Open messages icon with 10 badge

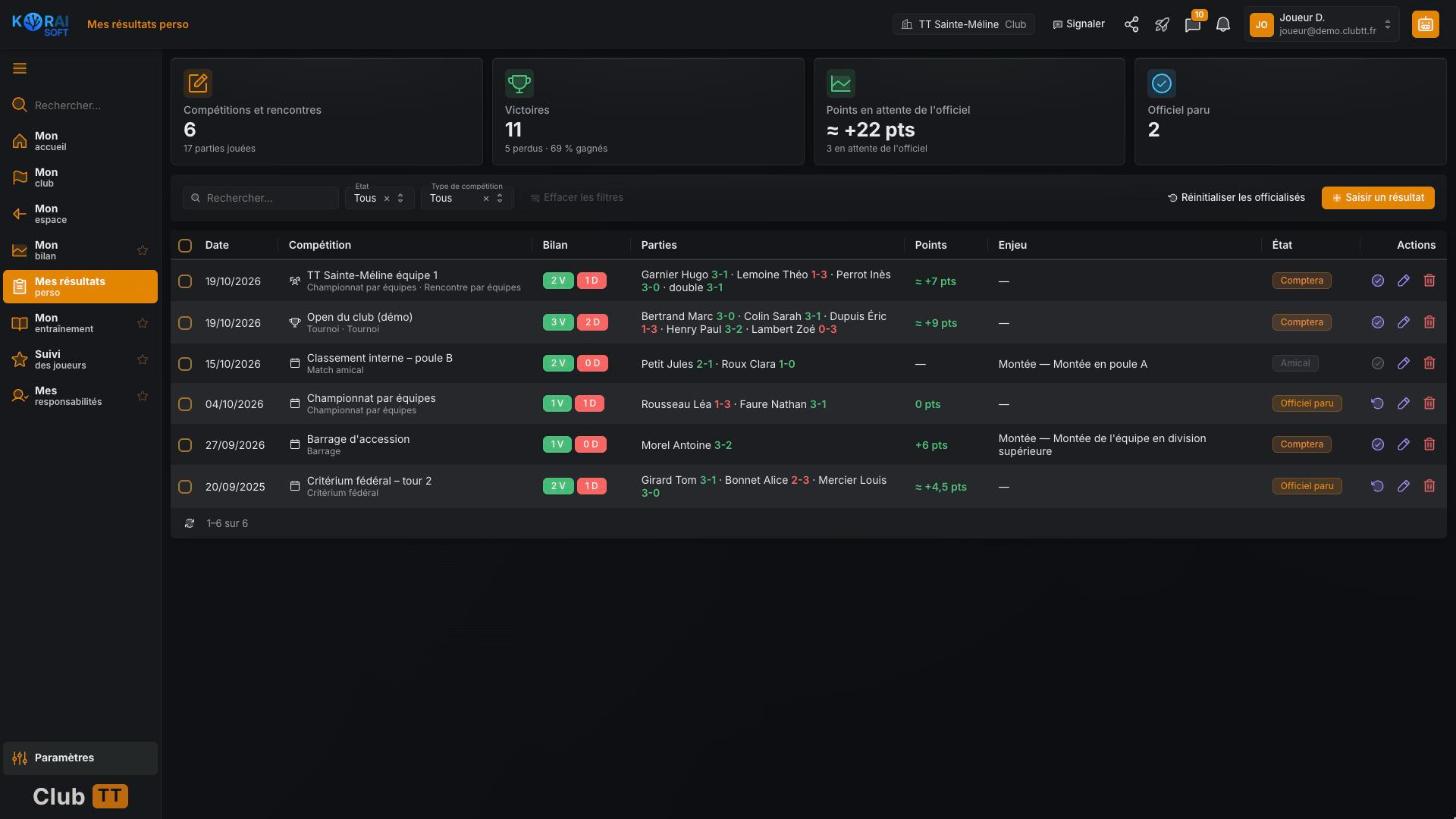(x=1192, y=24)
